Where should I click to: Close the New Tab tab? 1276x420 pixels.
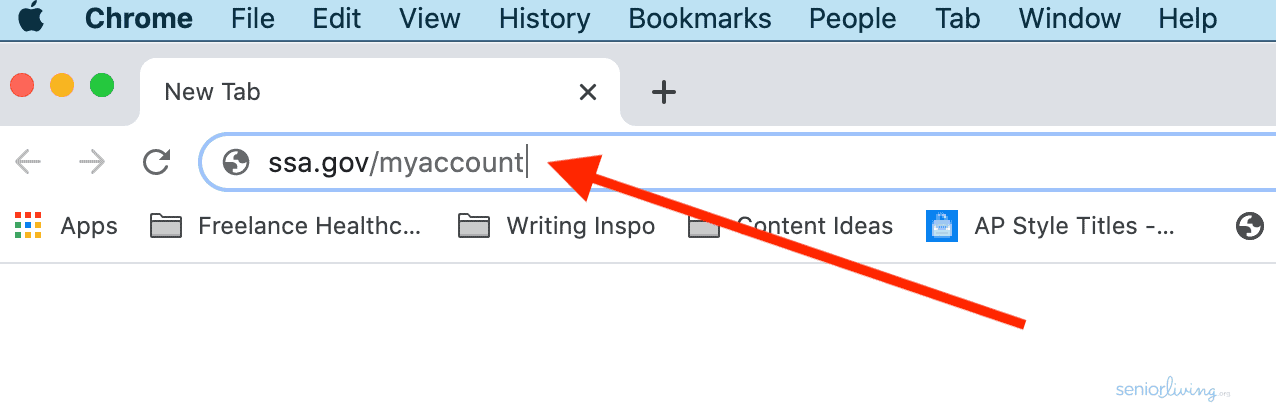(x=588, y=93)
